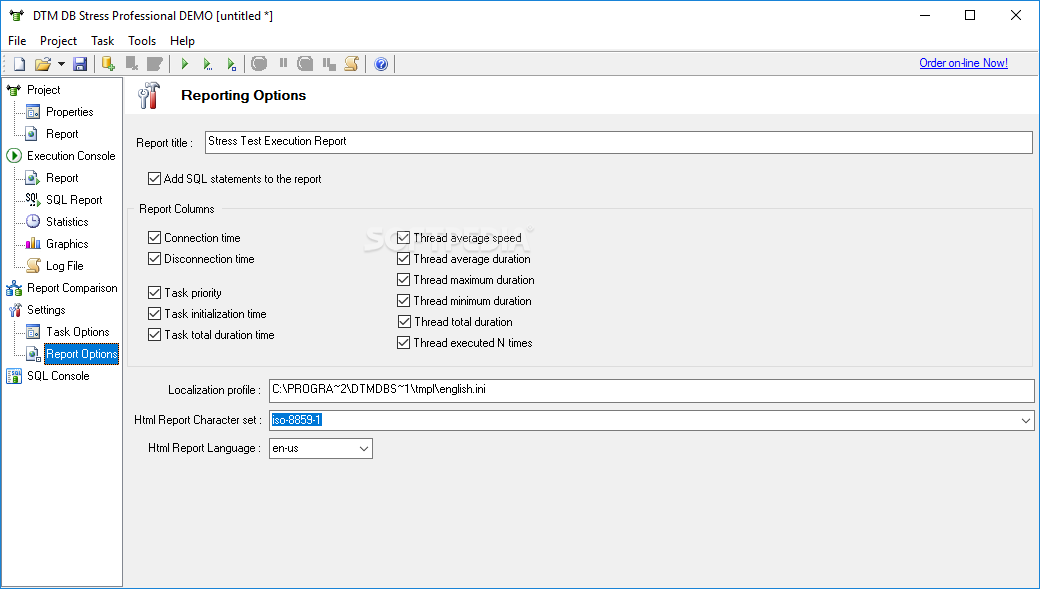This screenshot has width=1040, height=589.
Task: Select the Execution Console tree node
Action: [71, 156]
